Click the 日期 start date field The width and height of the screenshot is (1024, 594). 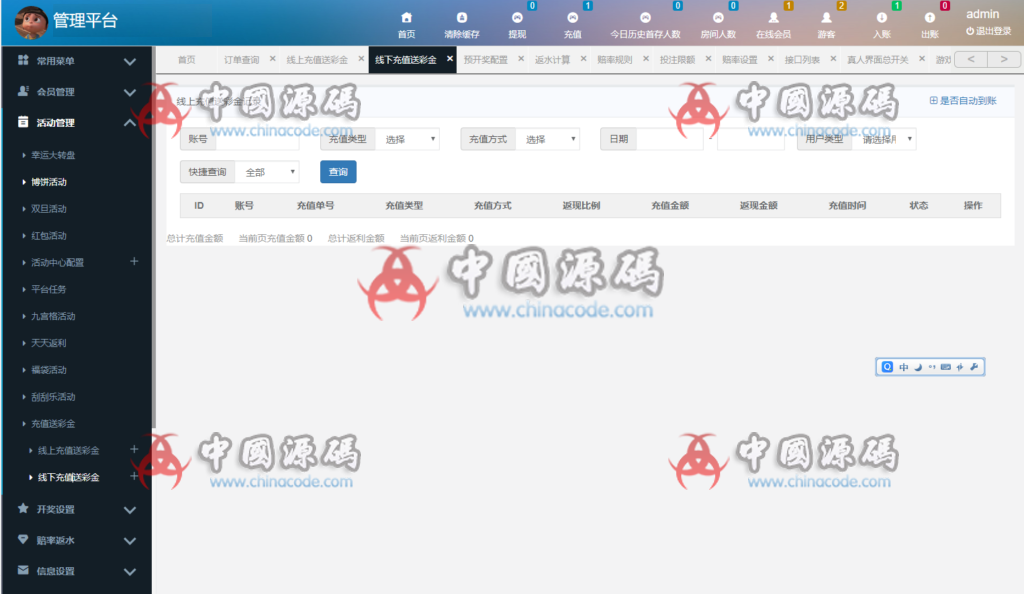(x=670, y=139)
